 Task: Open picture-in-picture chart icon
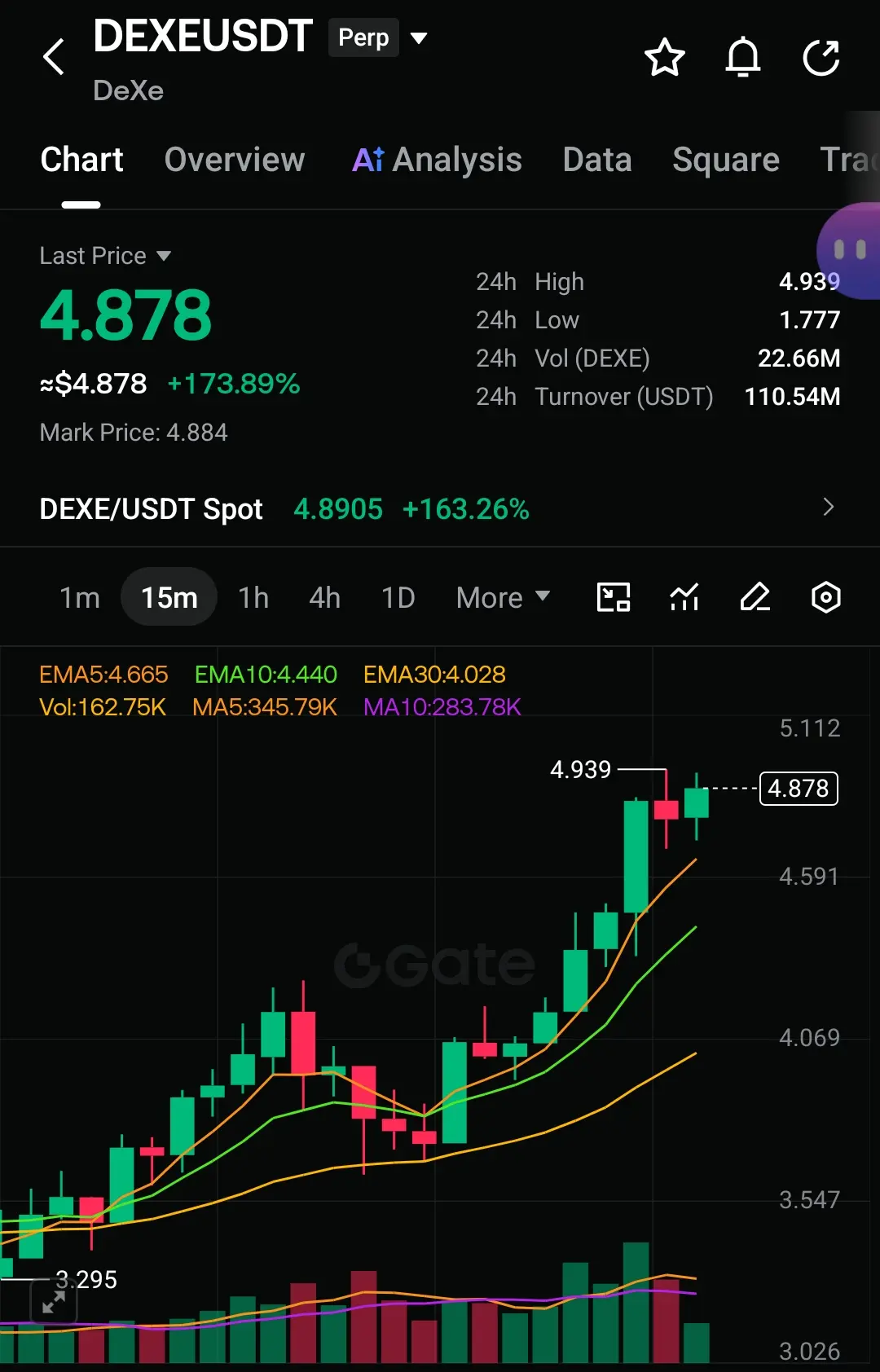pyautogui.click(x=614, y=597)
